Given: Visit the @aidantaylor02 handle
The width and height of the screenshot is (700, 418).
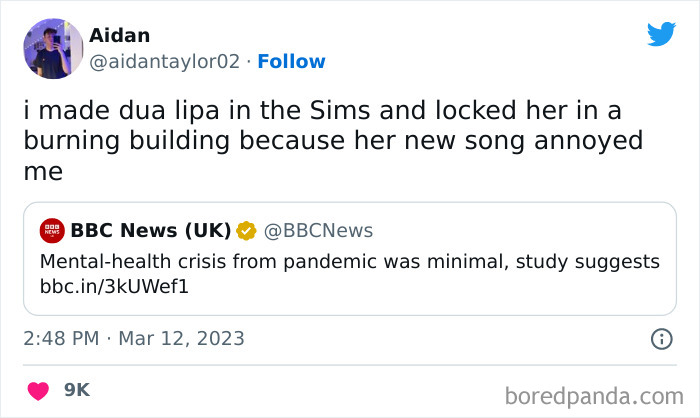Looking at the screenshot, I should (165, 61).
